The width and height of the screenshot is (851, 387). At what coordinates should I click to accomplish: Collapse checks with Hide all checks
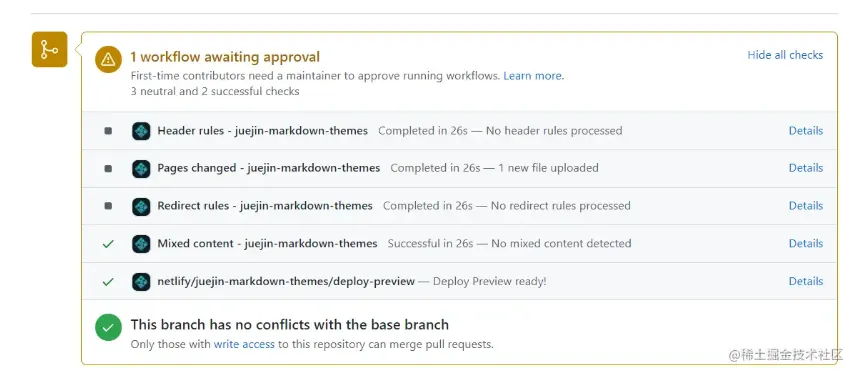pos(785,55)
